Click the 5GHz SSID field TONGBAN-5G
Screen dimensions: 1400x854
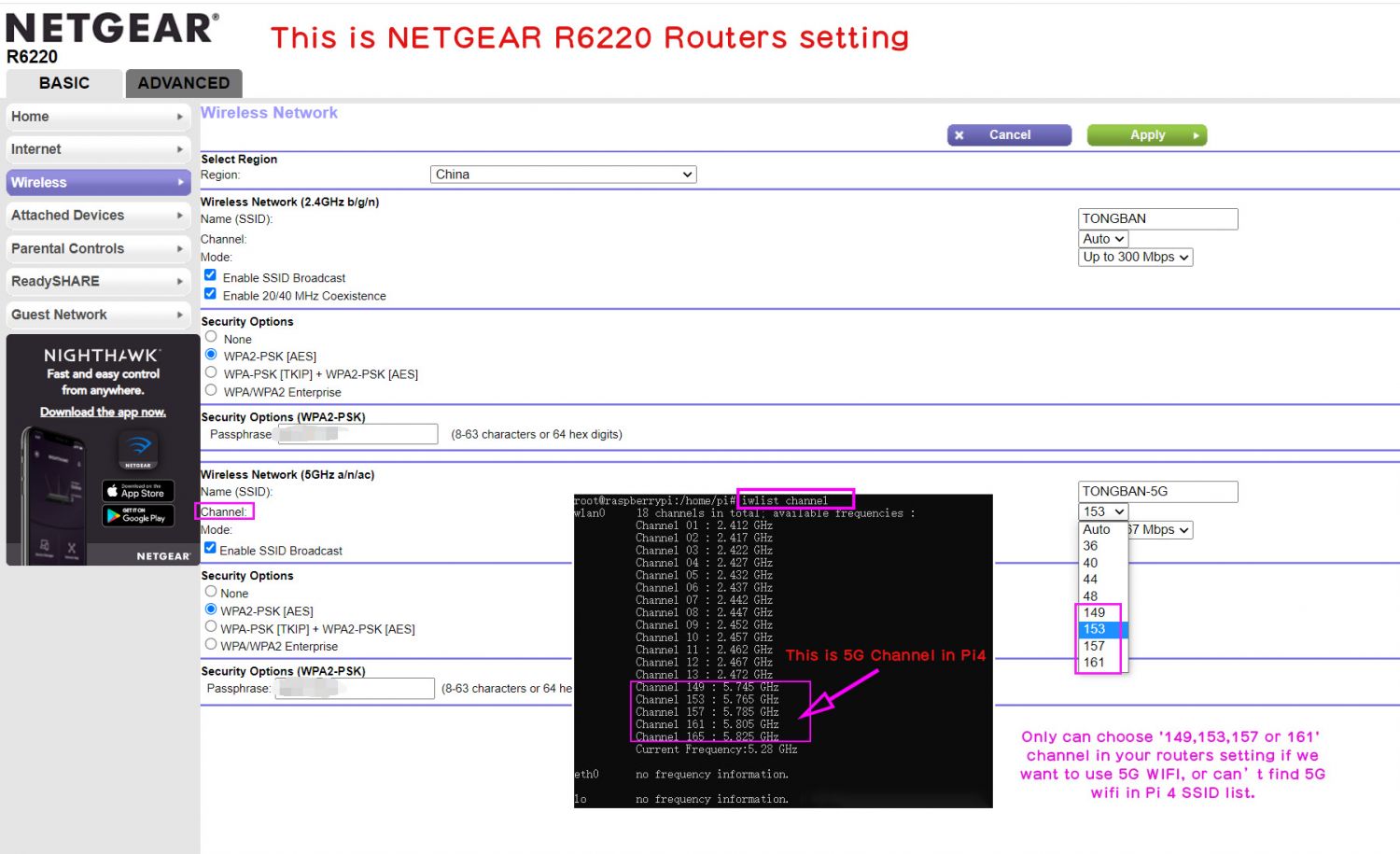click(x=1157, y=491)
